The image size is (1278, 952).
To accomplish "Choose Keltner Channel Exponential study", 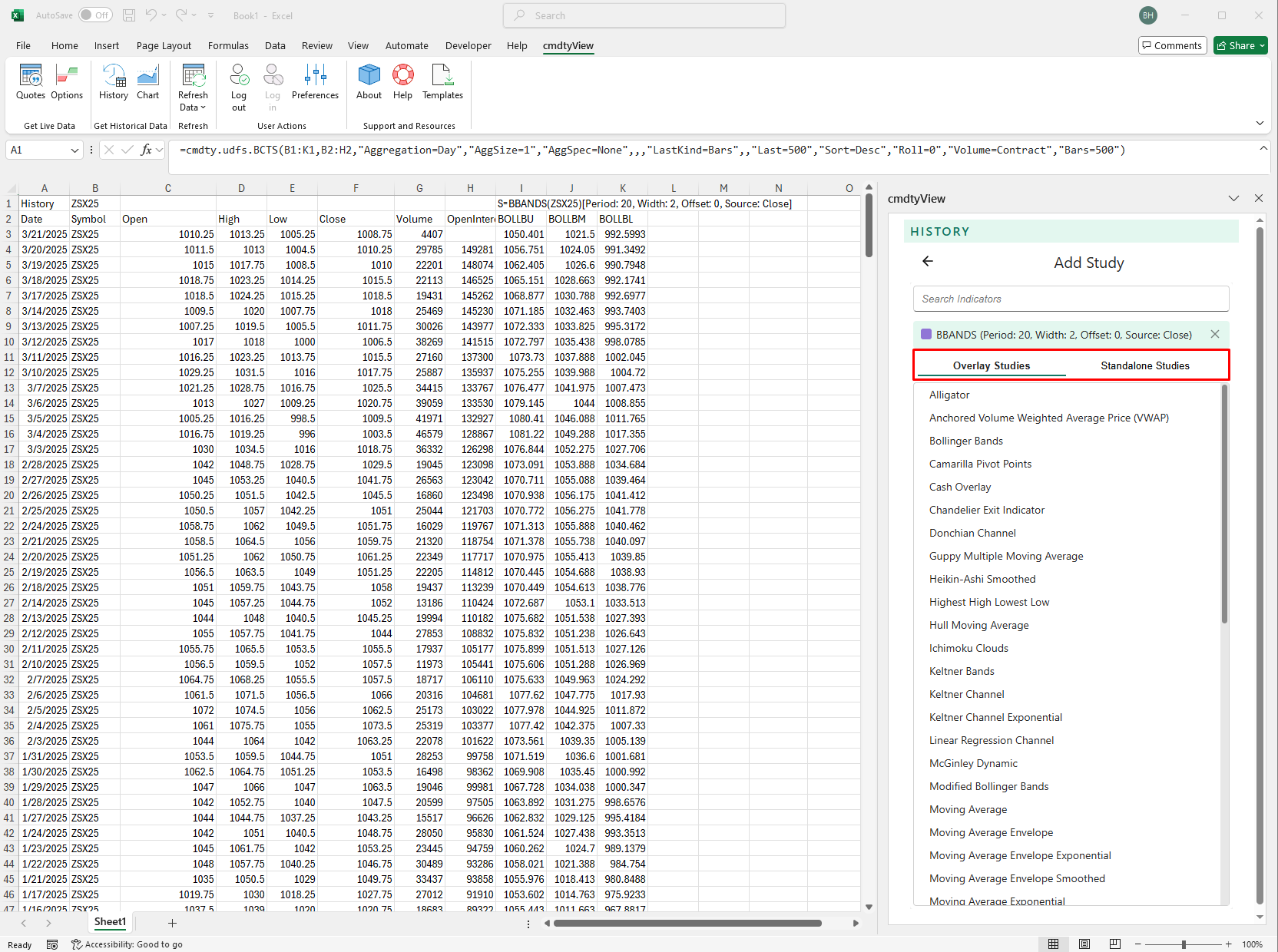I will (995, 717).
